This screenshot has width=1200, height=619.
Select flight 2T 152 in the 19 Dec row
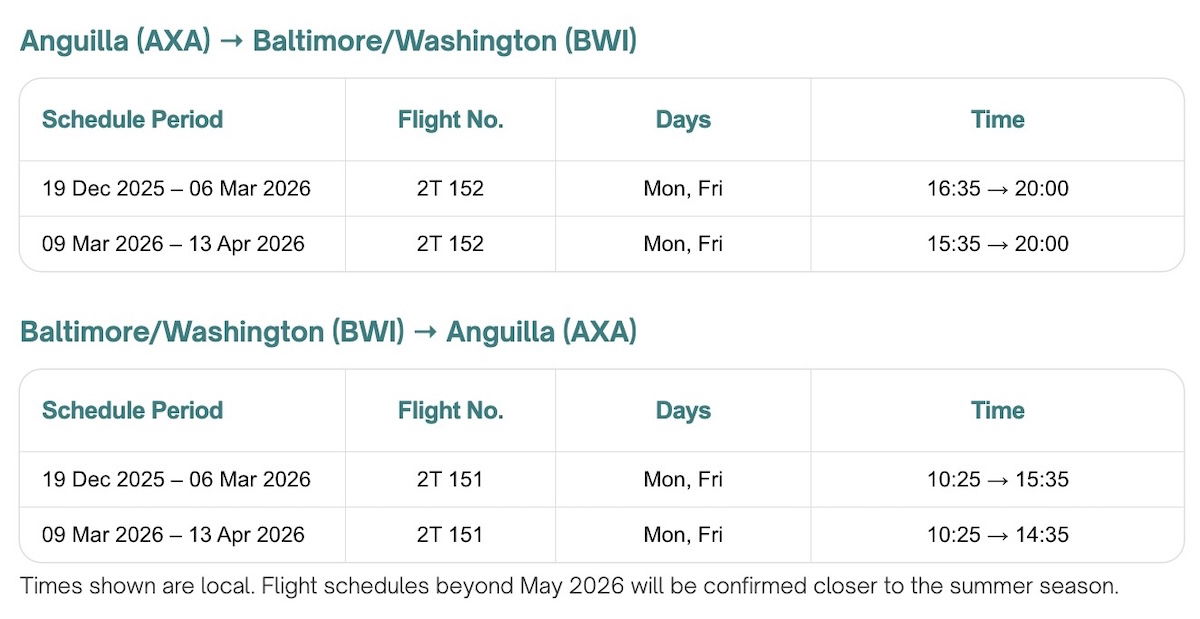coord(450,188)
